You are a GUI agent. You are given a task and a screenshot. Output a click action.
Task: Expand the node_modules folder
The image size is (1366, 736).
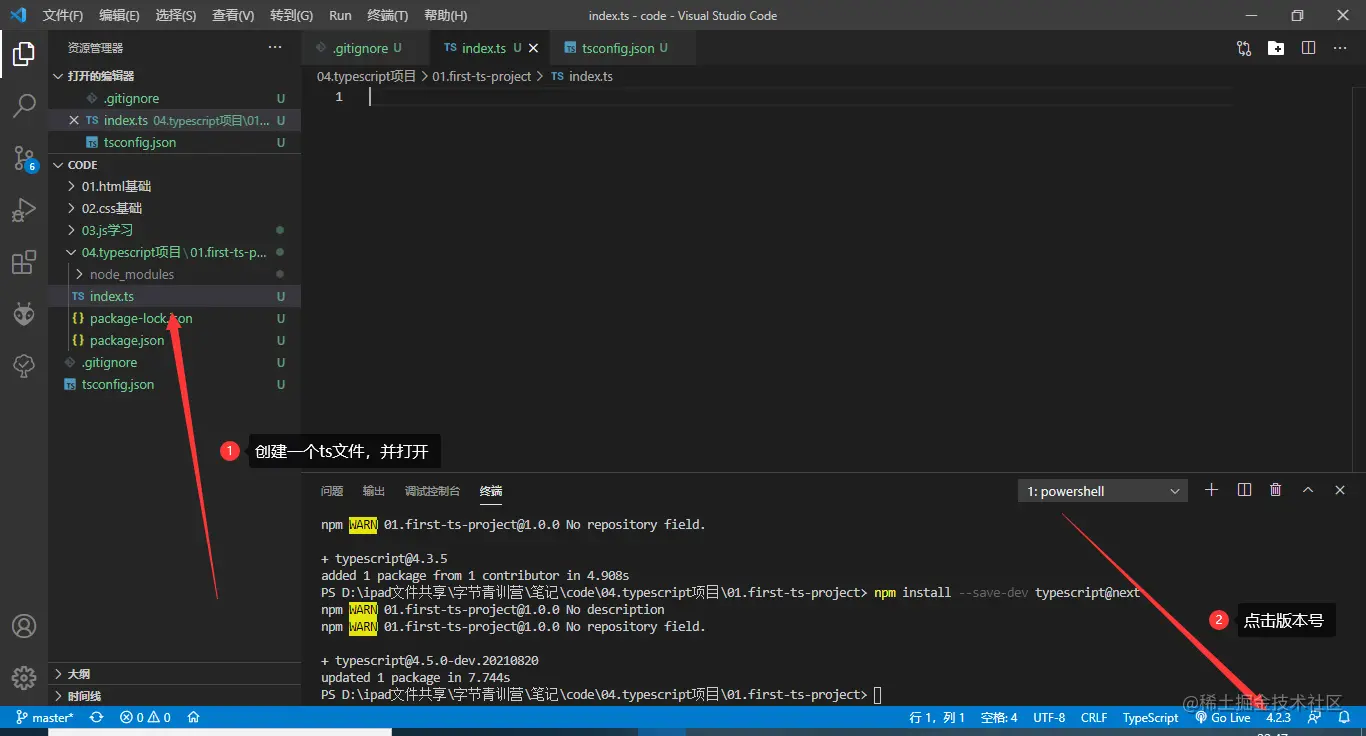175,274
